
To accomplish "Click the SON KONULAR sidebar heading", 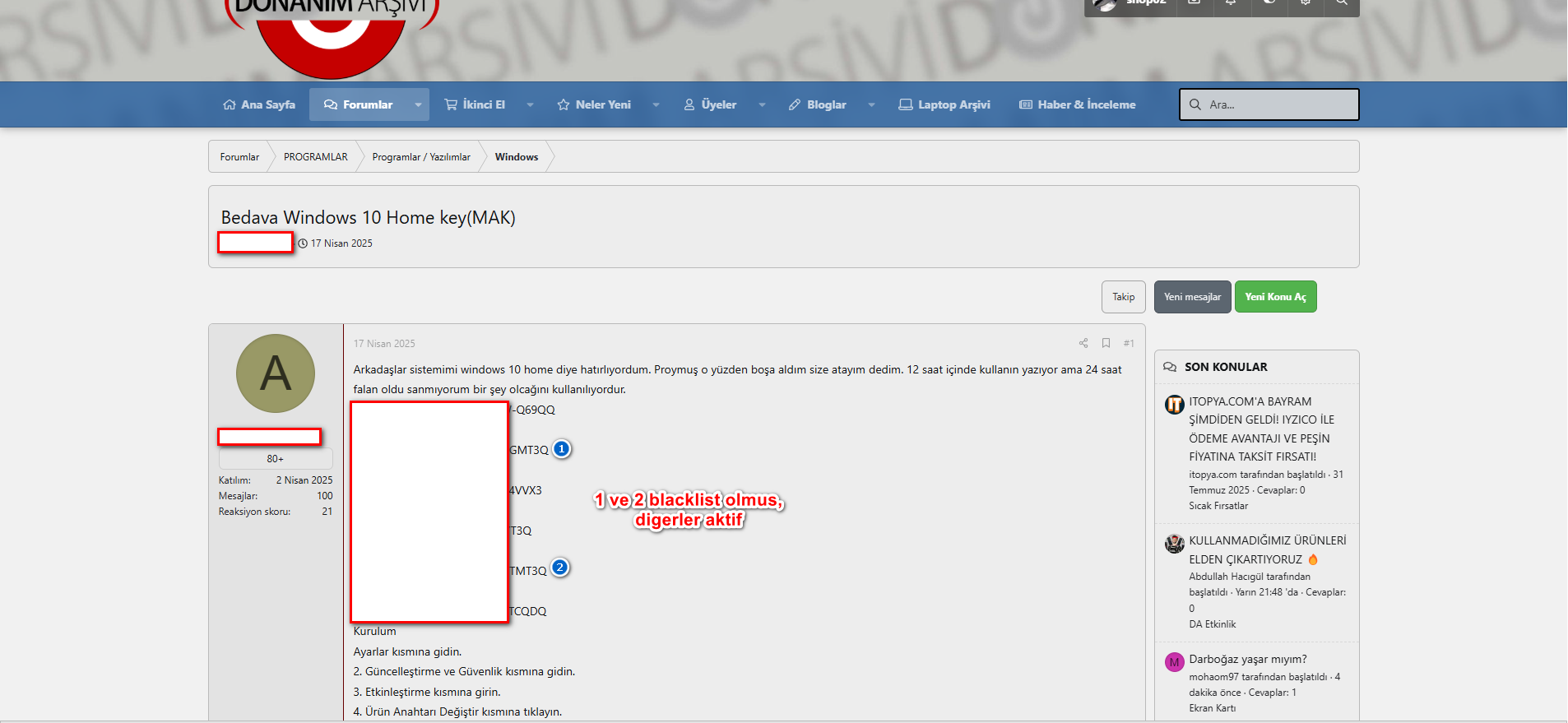I will [1226, 367].
